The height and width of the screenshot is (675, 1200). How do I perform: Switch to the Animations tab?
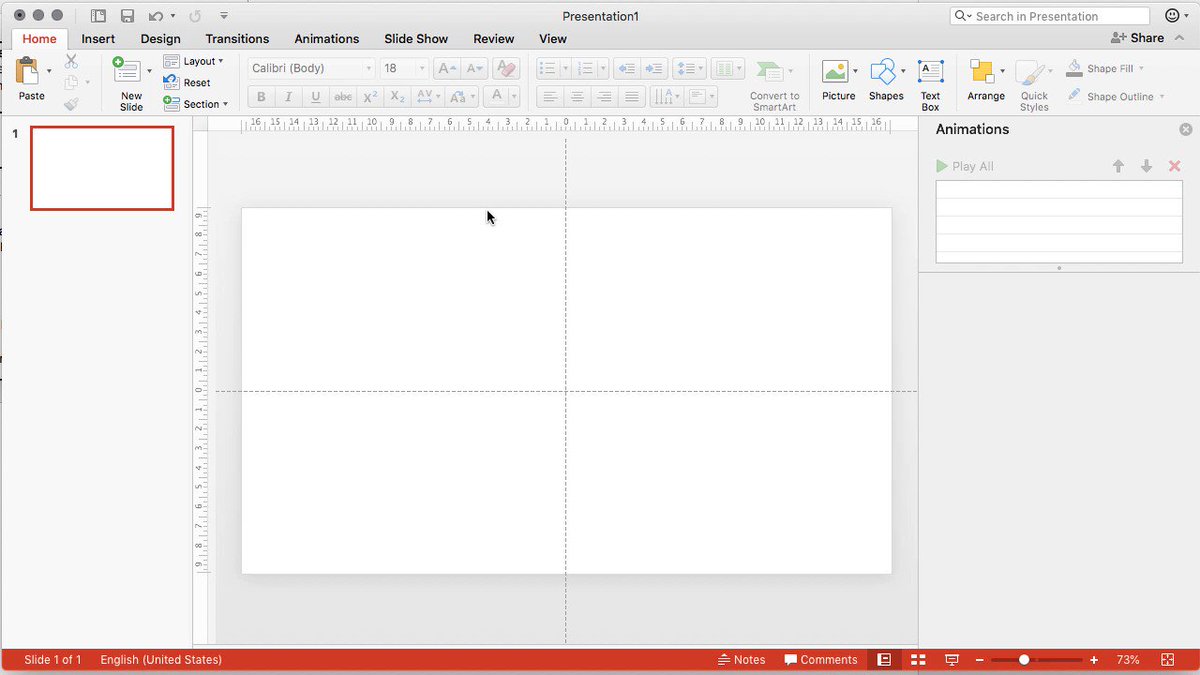point(327,39)
